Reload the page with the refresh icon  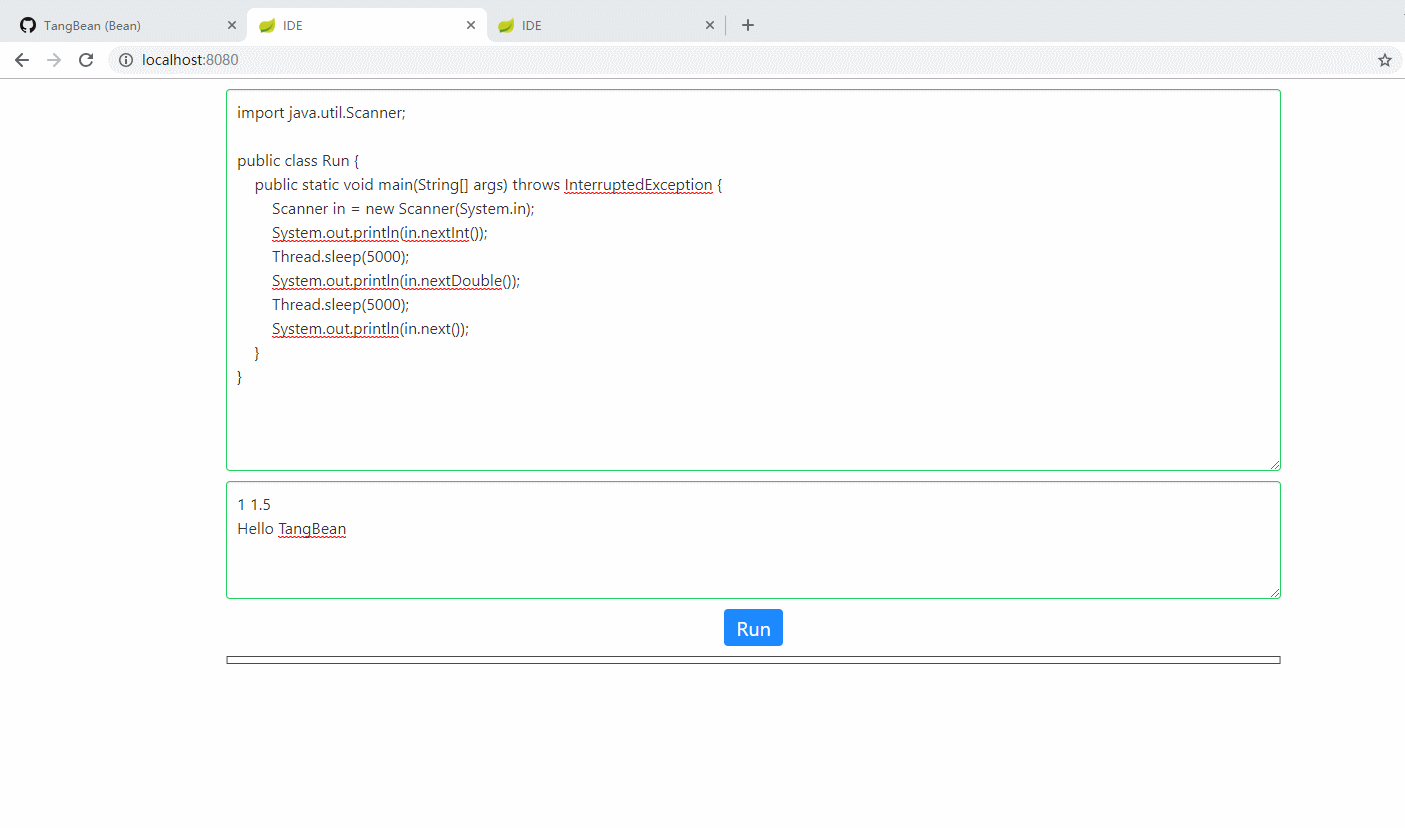tap(86, 59)
